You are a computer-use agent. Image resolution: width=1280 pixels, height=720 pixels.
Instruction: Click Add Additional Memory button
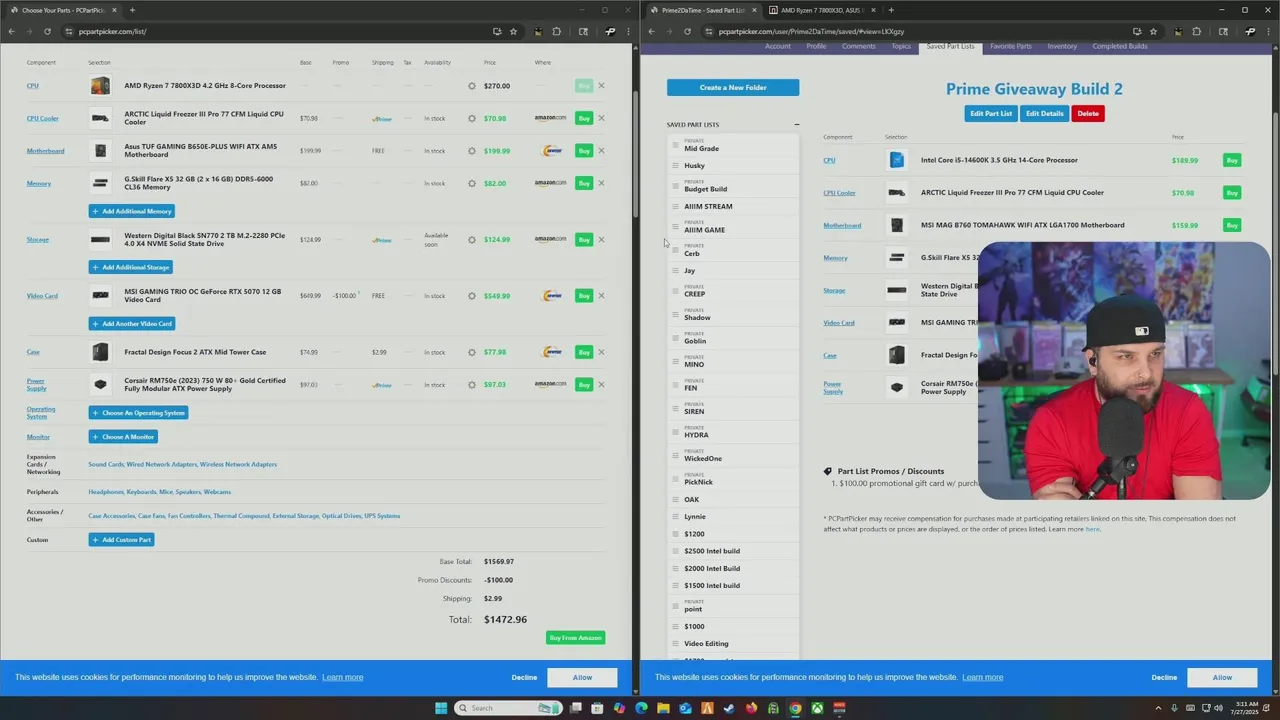(x=132, y=211)
